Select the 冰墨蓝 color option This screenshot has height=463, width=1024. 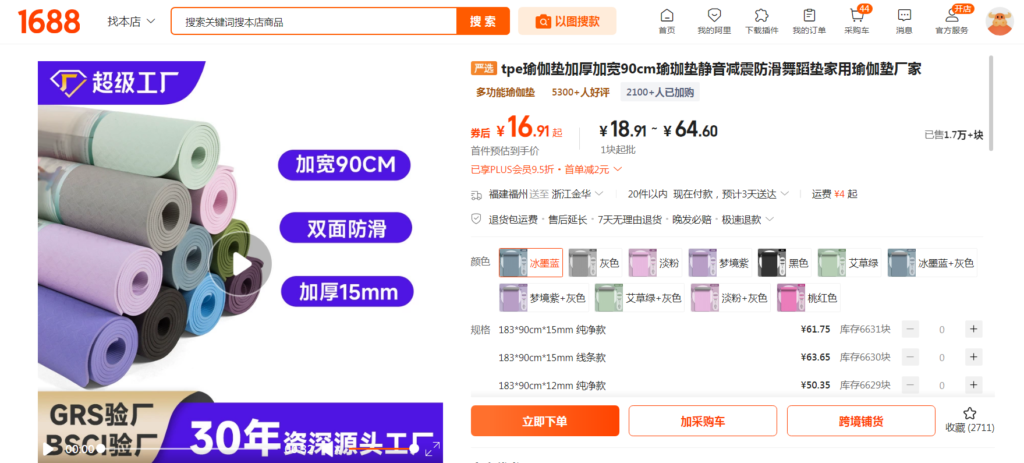[x=531, y=263]
